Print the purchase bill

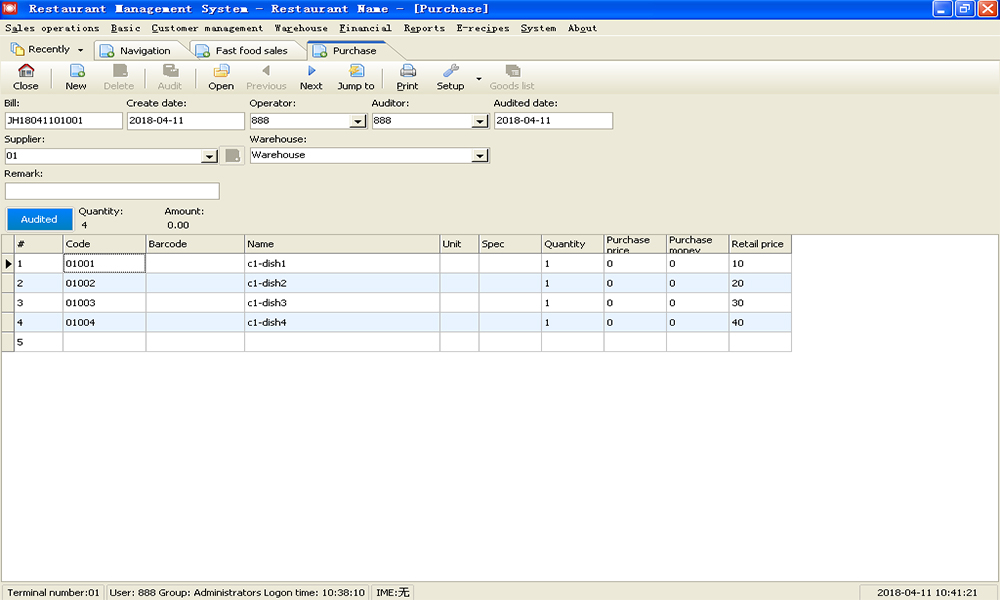pos(408,77)
